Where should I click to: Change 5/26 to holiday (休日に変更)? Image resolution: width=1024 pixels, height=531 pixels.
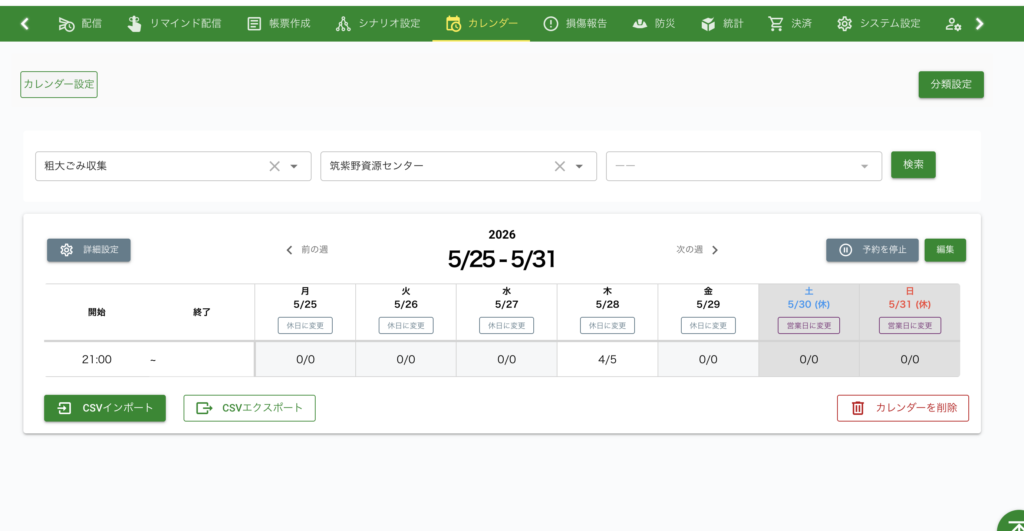click(x=406, y=326)
